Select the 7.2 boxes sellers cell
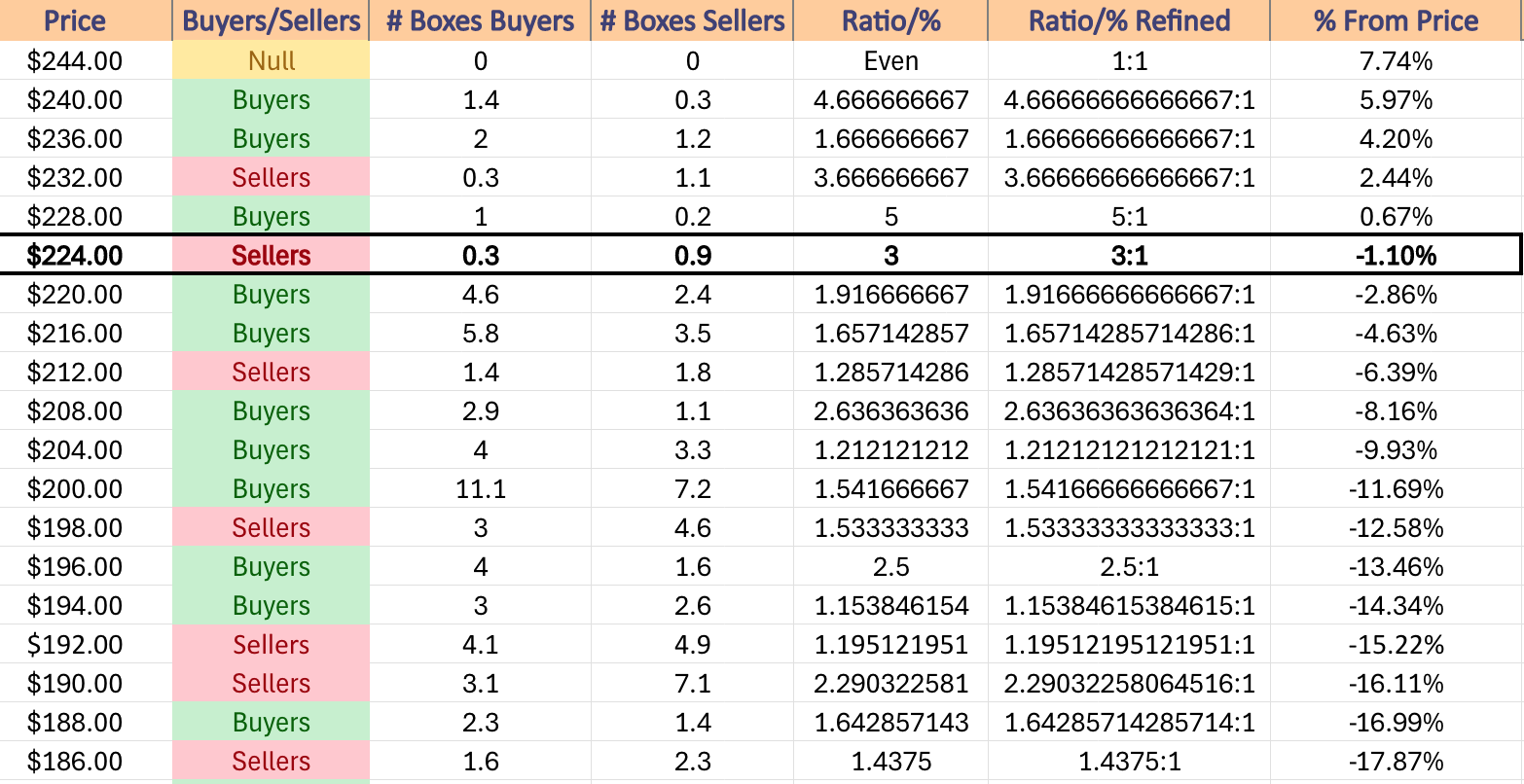This screenshot has height=784, width=1524. click(x=692, y=489)
